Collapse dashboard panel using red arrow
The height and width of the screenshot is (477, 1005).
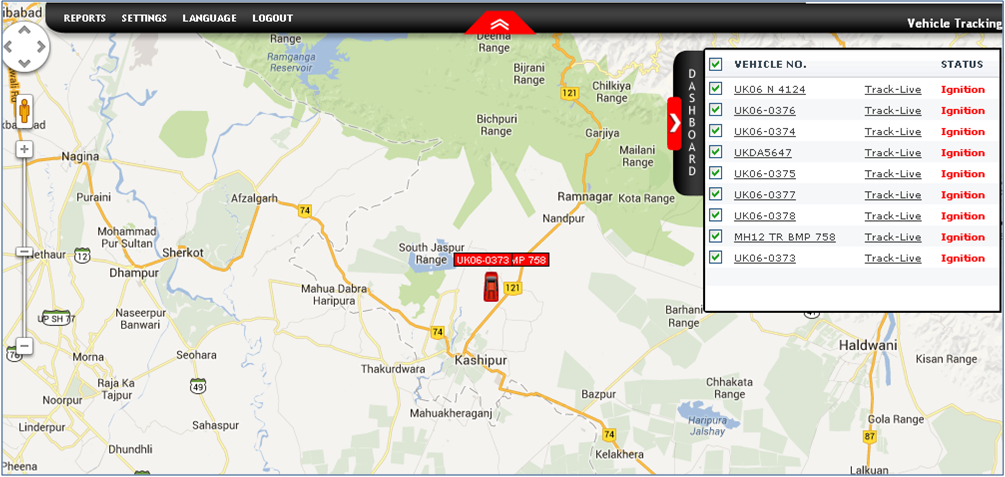[674, 124]
